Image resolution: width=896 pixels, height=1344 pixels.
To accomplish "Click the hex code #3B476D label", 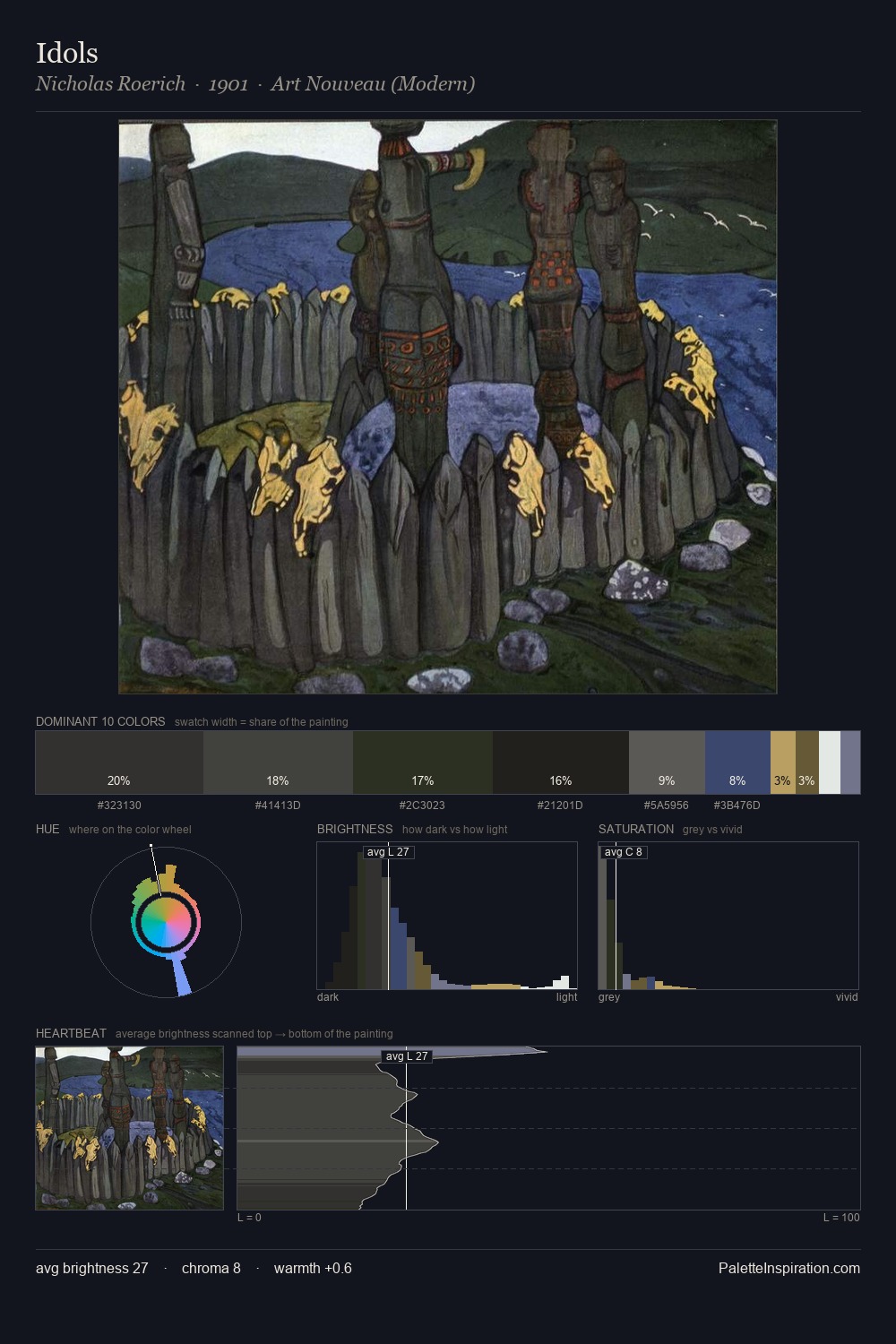I will coord(737,805).
